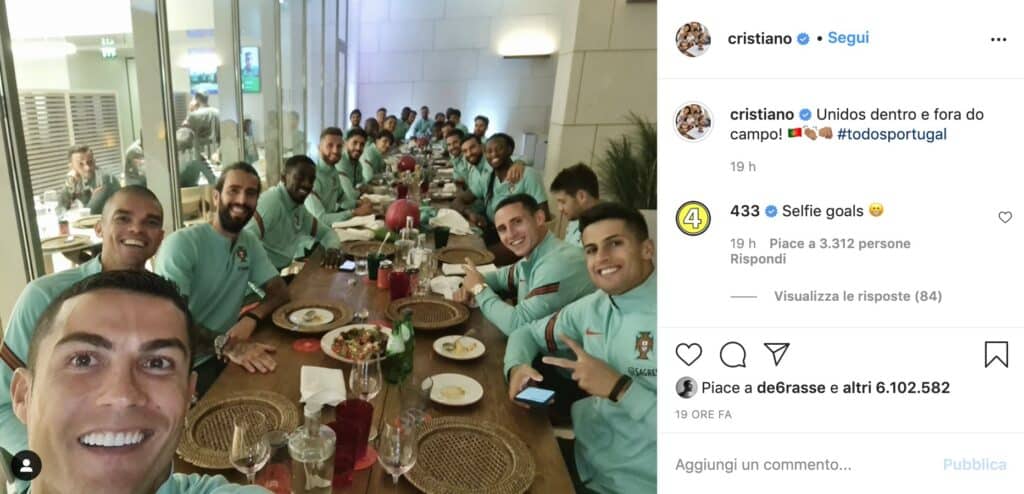Screen dimensions: 1024x494
Task: Open de6rasse small avatar beside likes
Action: (686, 387)
